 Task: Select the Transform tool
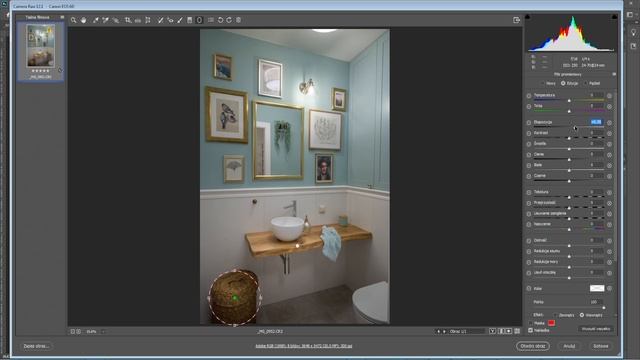tap(148, 20)
